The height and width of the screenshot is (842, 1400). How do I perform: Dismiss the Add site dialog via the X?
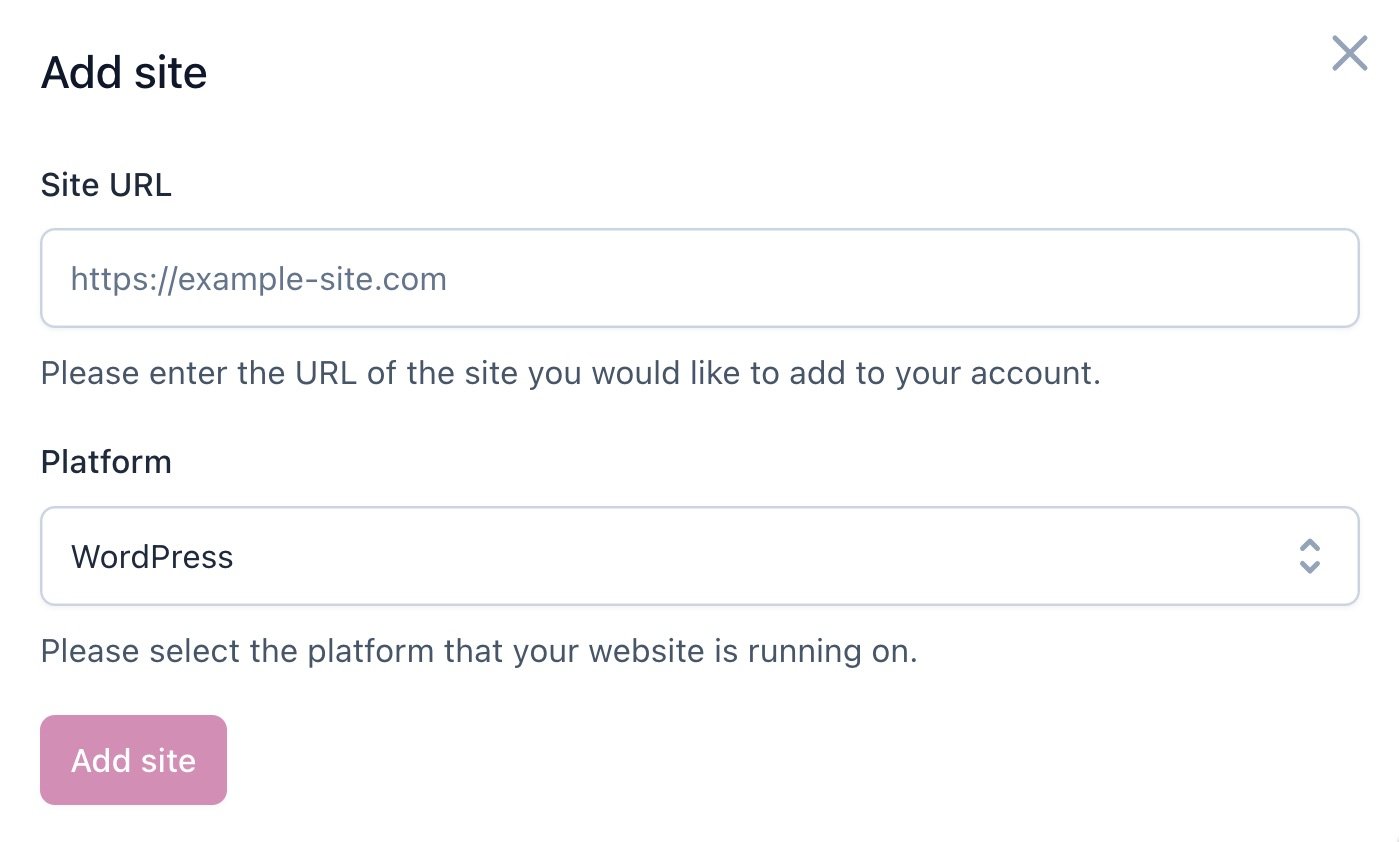coord(1349,54)
